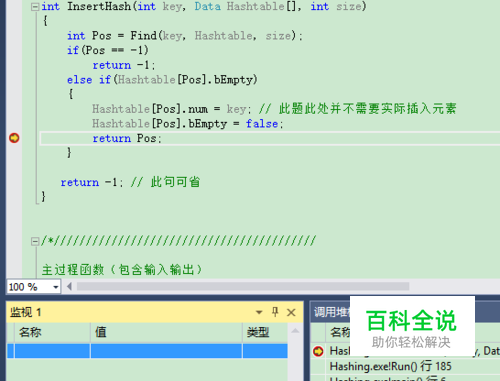Image resolution: width=500 pixels, height=381 pixels.
Task: Click the 值 column header in Watch panel
Action: (x=166, y=332)
